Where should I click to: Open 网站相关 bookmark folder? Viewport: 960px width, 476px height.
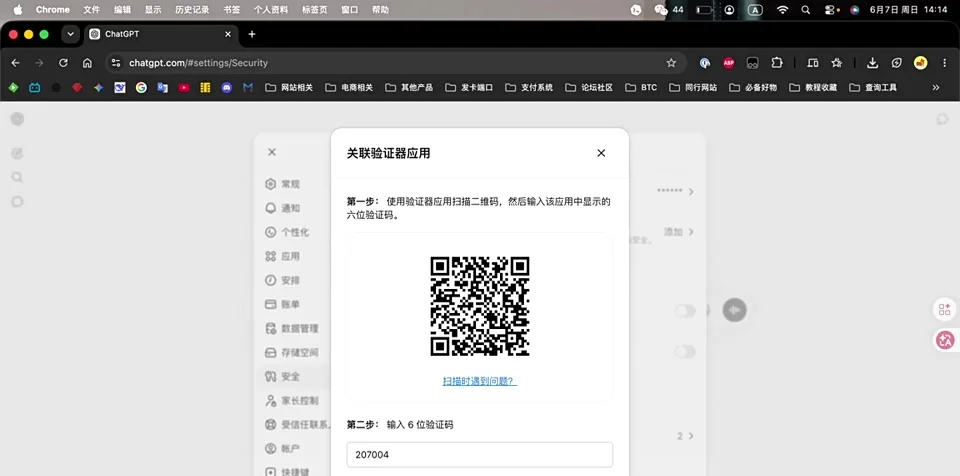coord(289,88)
